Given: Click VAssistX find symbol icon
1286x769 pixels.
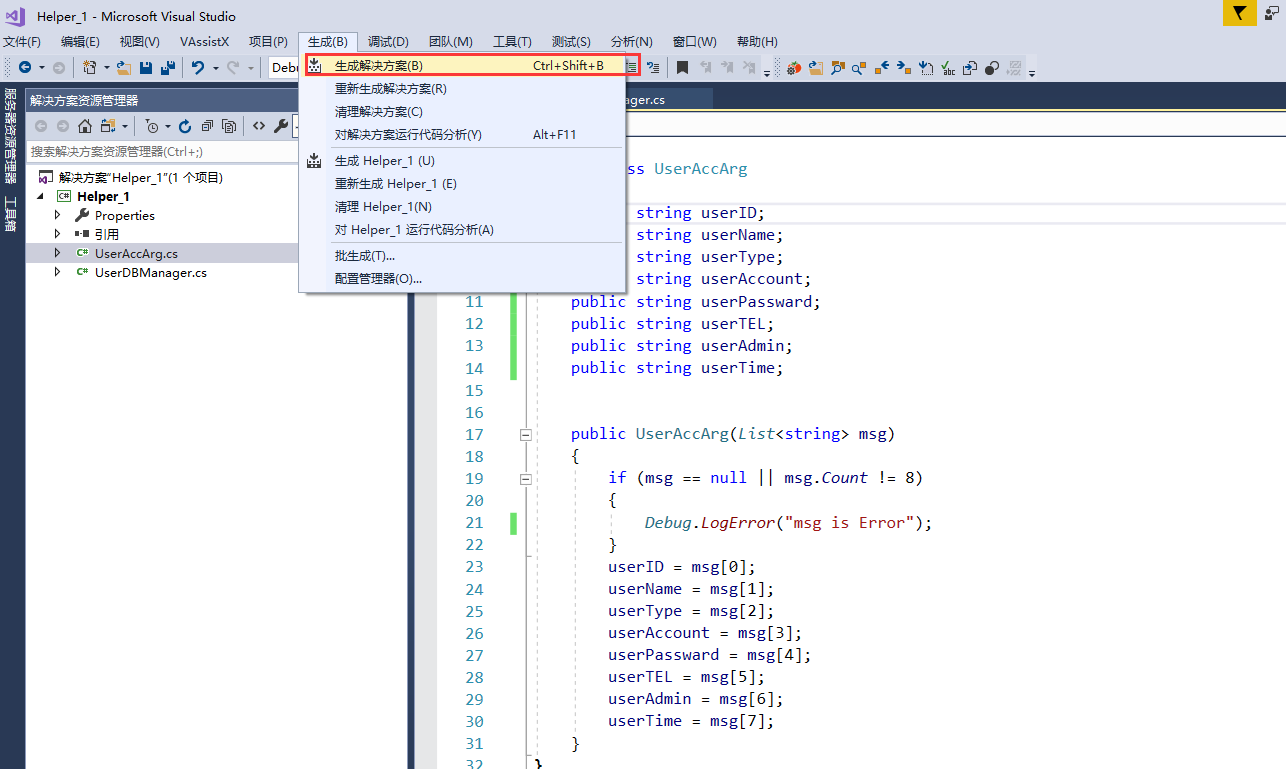Looking at the screenshot, I should pos(838,68).
